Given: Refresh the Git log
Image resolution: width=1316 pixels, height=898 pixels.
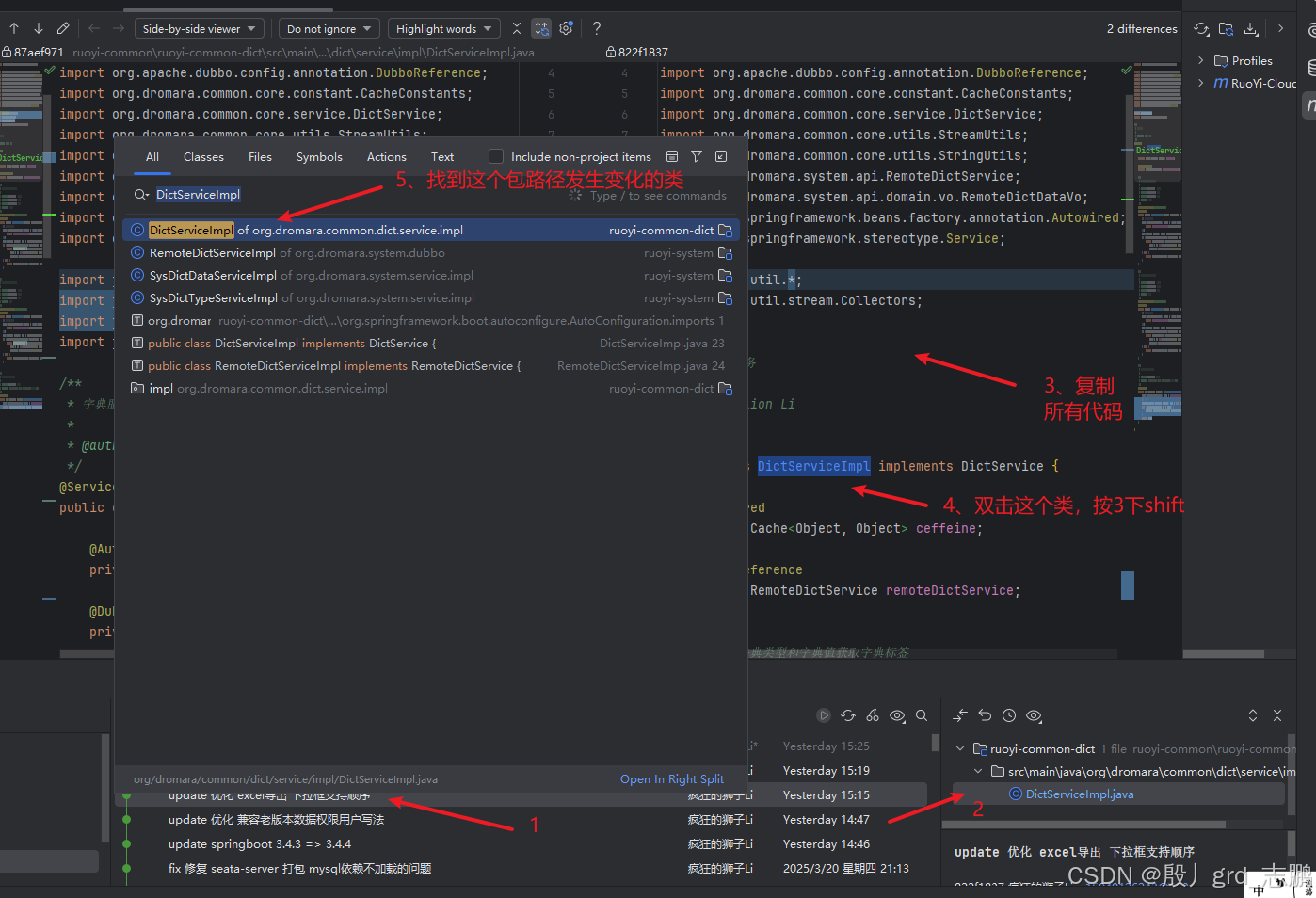Looking at the screenshot, I should [848, 715].
